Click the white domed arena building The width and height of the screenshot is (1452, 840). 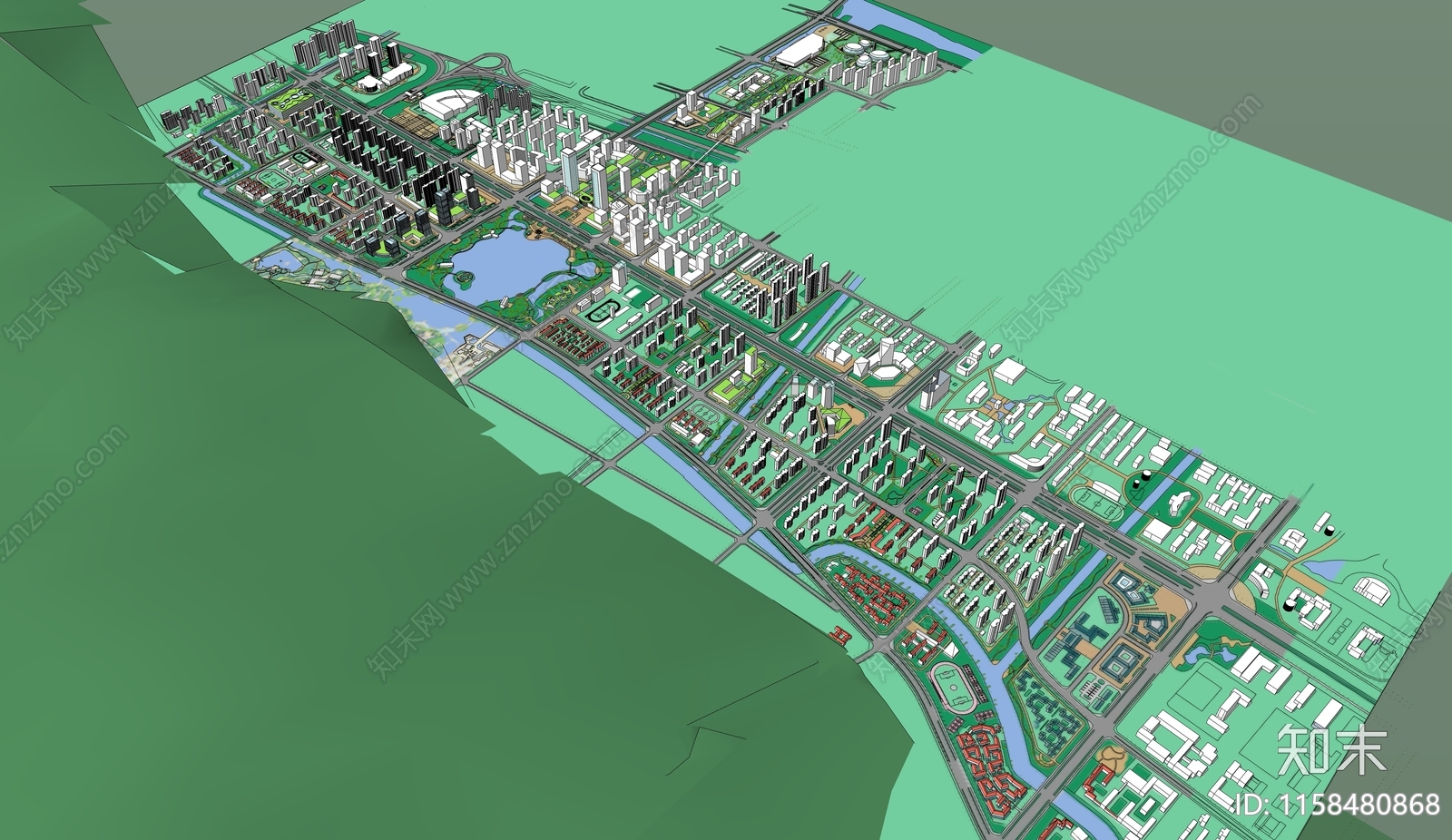click(x=452, y=103)
